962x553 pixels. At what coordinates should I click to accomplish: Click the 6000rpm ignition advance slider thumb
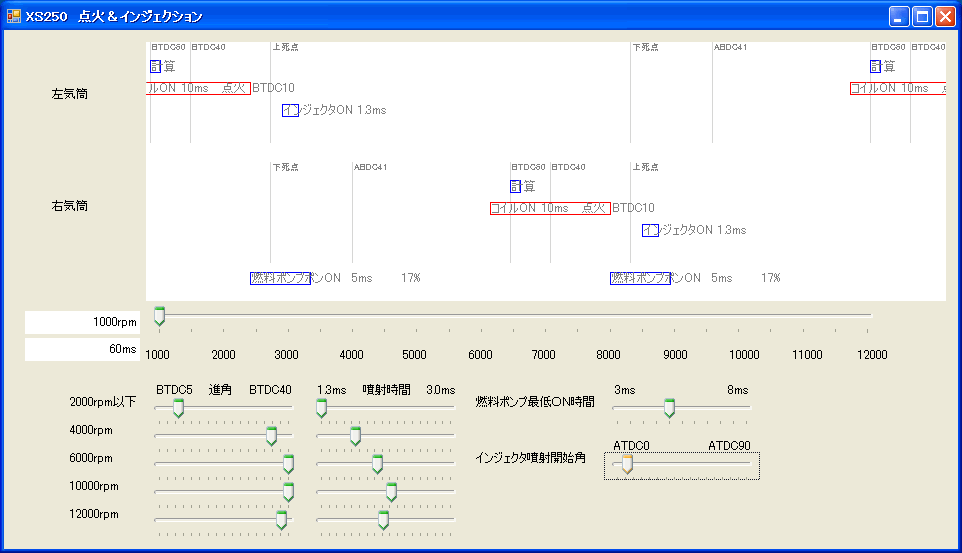pyautogui.click(x=288, y=464)
